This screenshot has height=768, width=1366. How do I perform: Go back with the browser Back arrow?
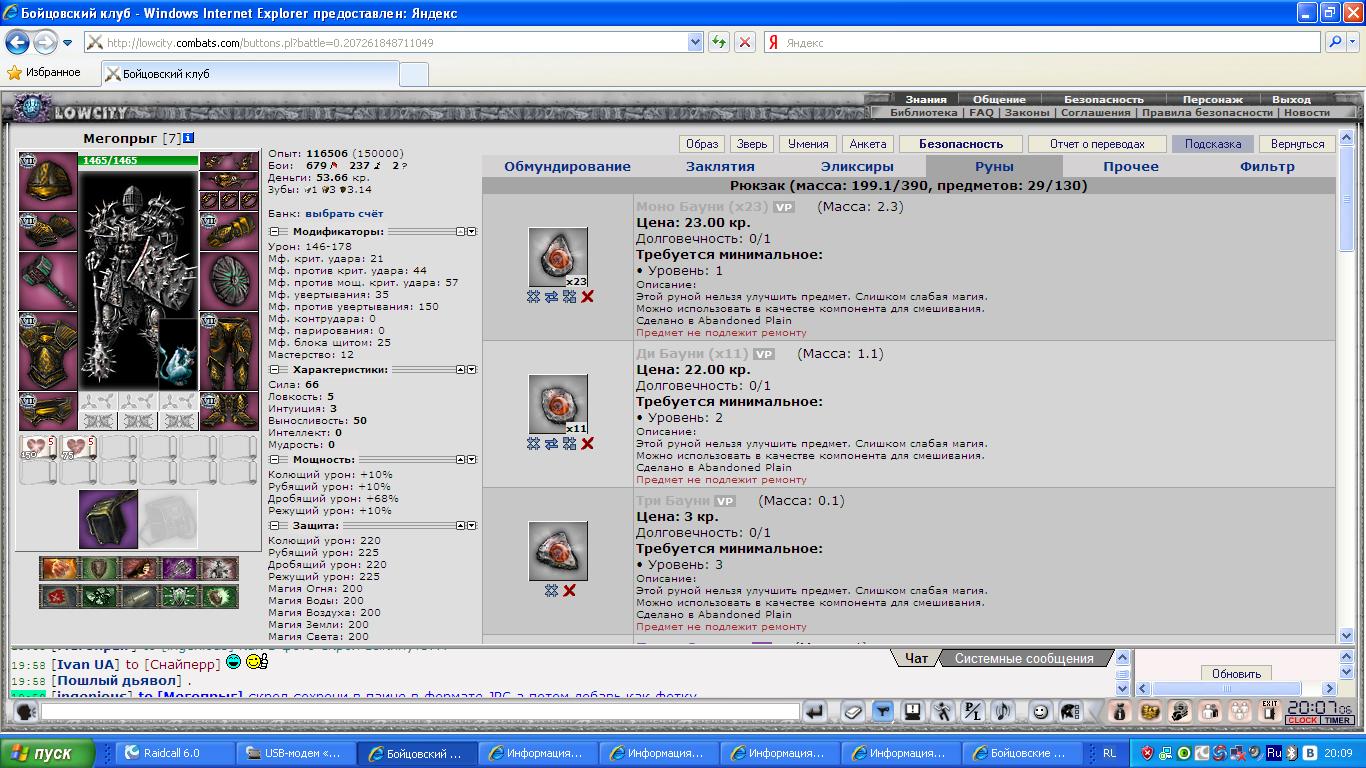tap(17, 42)
